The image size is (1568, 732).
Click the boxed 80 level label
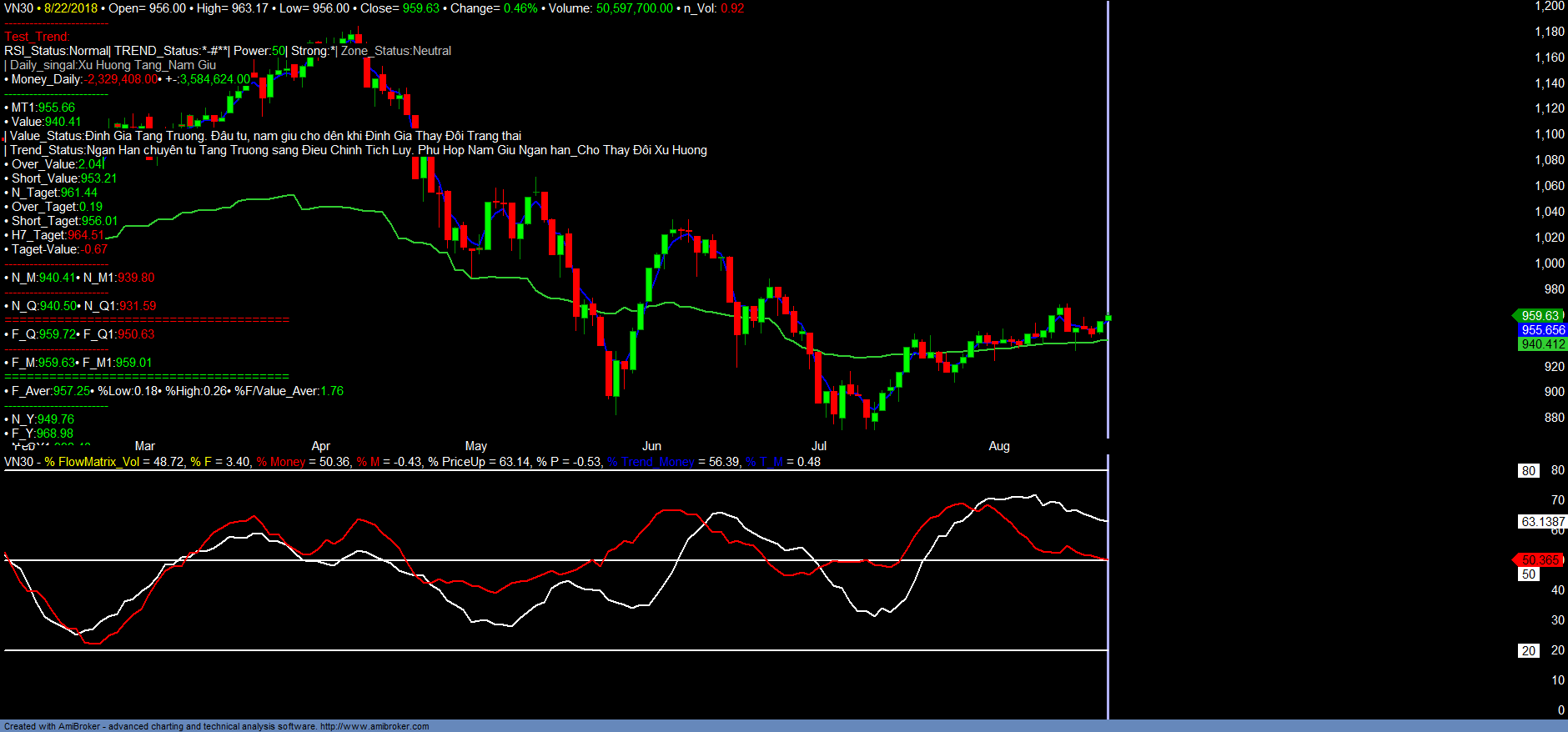(x=1528, y=471)
